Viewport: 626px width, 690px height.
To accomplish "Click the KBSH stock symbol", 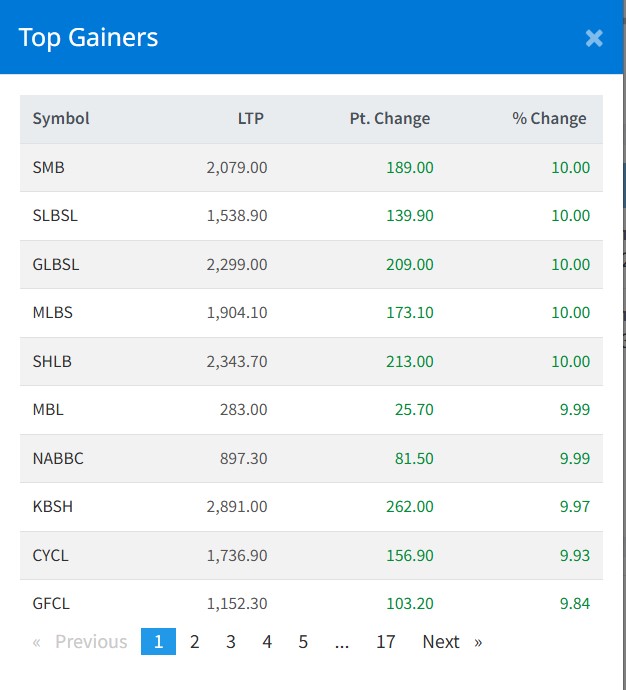I will [52, 507].
